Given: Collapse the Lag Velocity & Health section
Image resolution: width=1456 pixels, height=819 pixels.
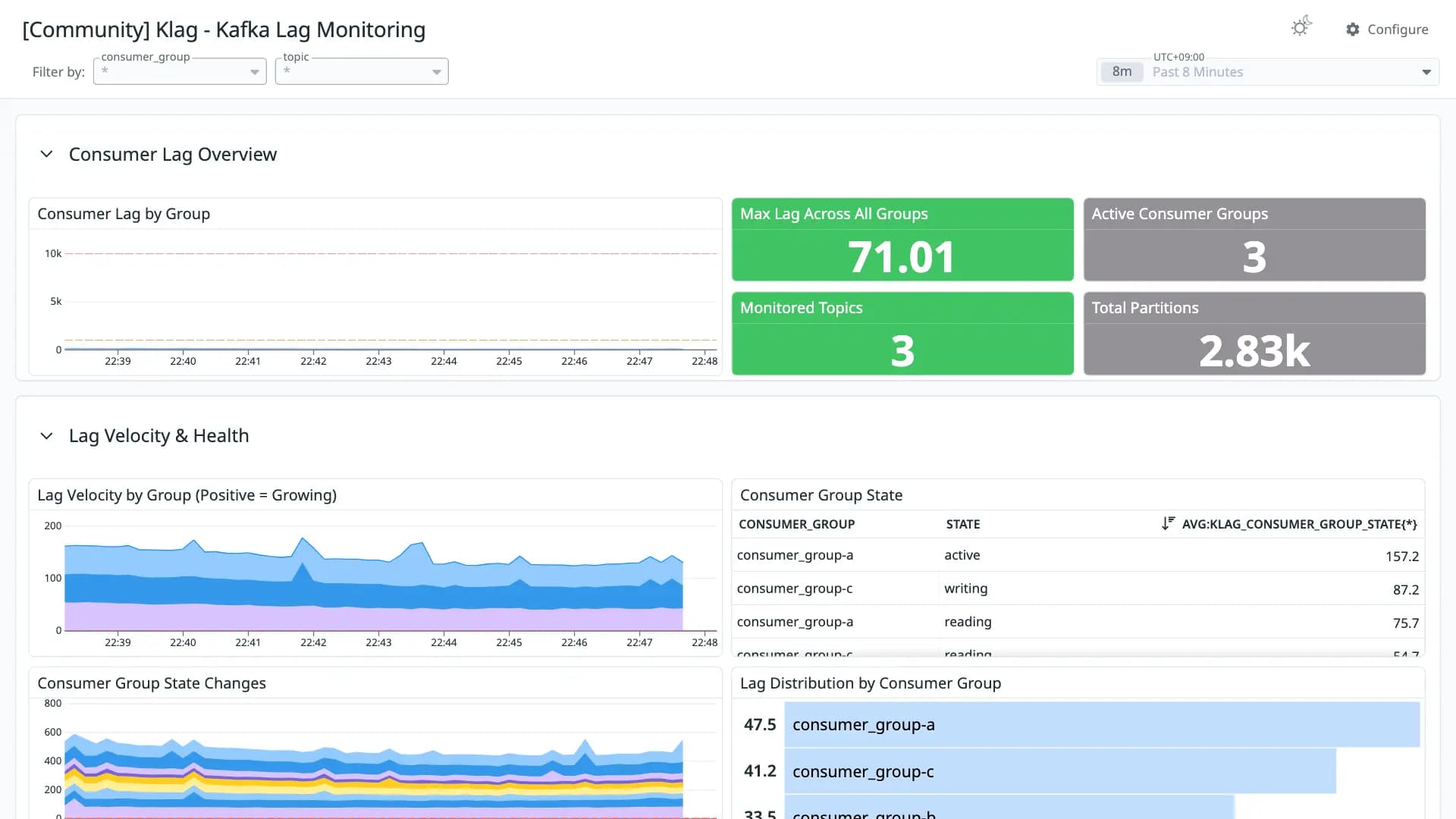Looking at the screenshot, I should [x=46, y=436].
